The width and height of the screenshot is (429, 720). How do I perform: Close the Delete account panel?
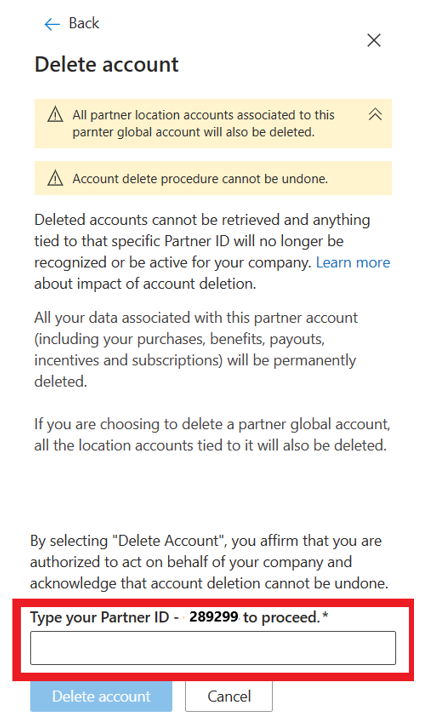tap(374, 40)
